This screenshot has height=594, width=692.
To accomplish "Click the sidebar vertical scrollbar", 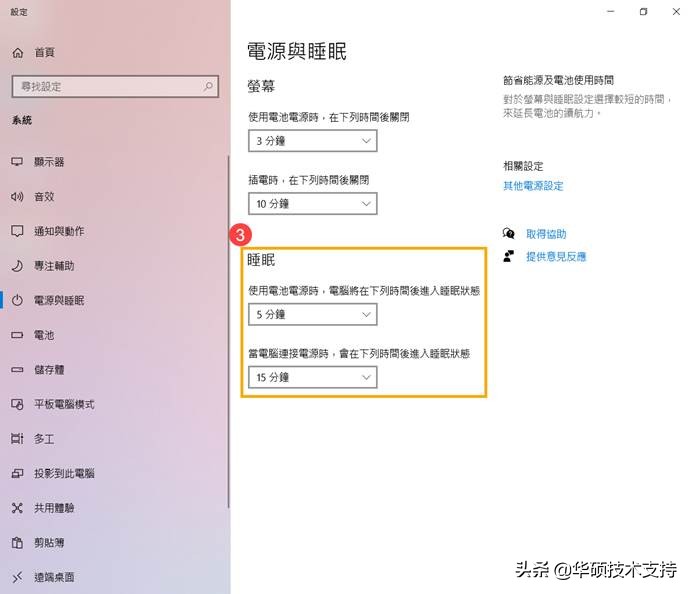I will pos(229,331).
